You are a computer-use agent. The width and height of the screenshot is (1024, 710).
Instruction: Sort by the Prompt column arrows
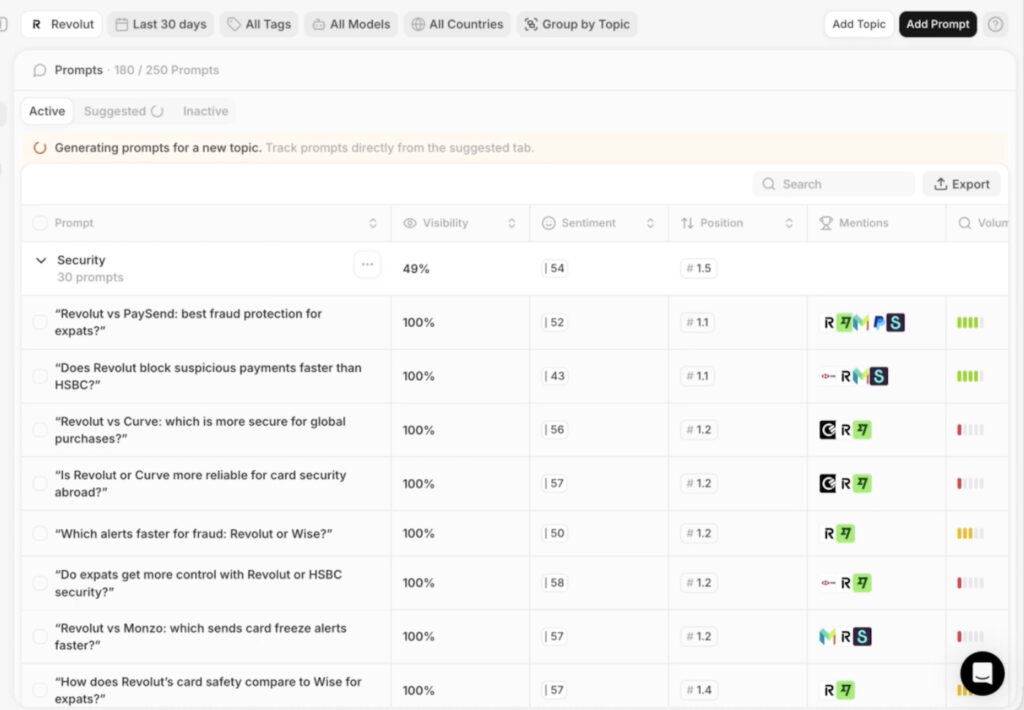(373, 223)
